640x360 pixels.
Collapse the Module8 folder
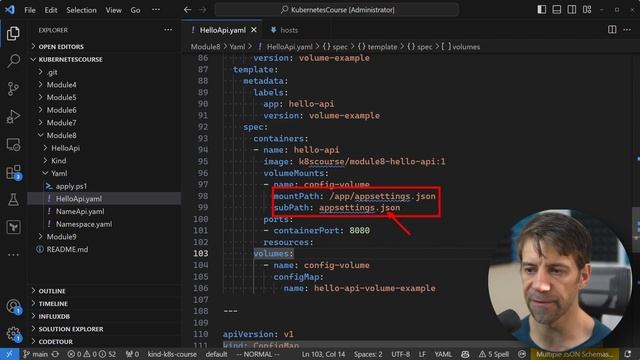[104, 135]
